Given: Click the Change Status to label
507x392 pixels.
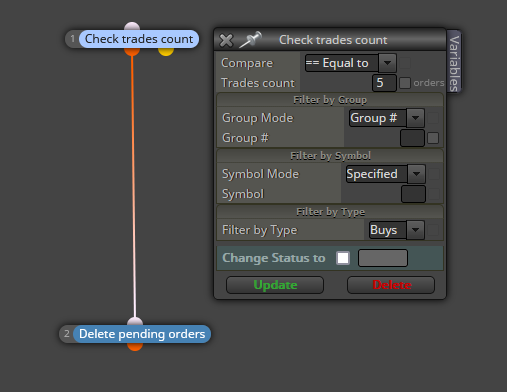Looking at the screenshot, I should pyautogui.click(x=274, y=258).
